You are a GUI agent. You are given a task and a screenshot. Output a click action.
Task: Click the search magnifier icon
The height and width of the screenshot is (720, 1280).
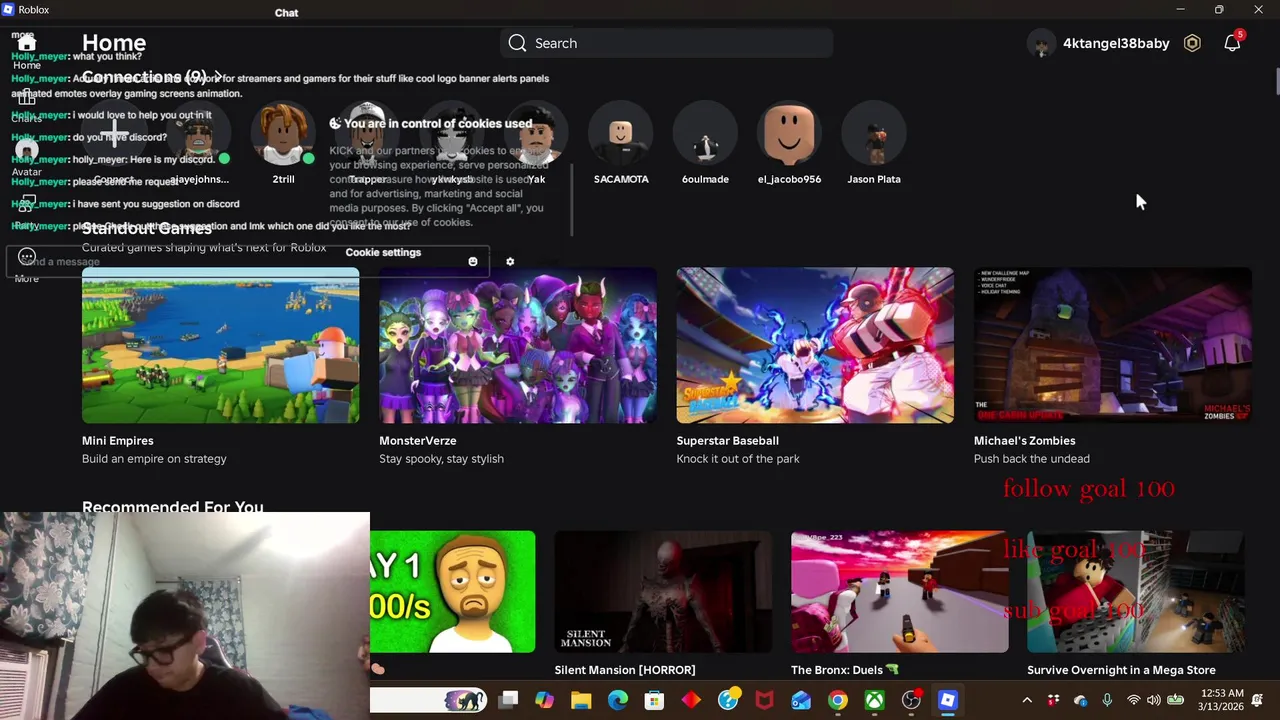pyautogui.click(x=517, y=43)
